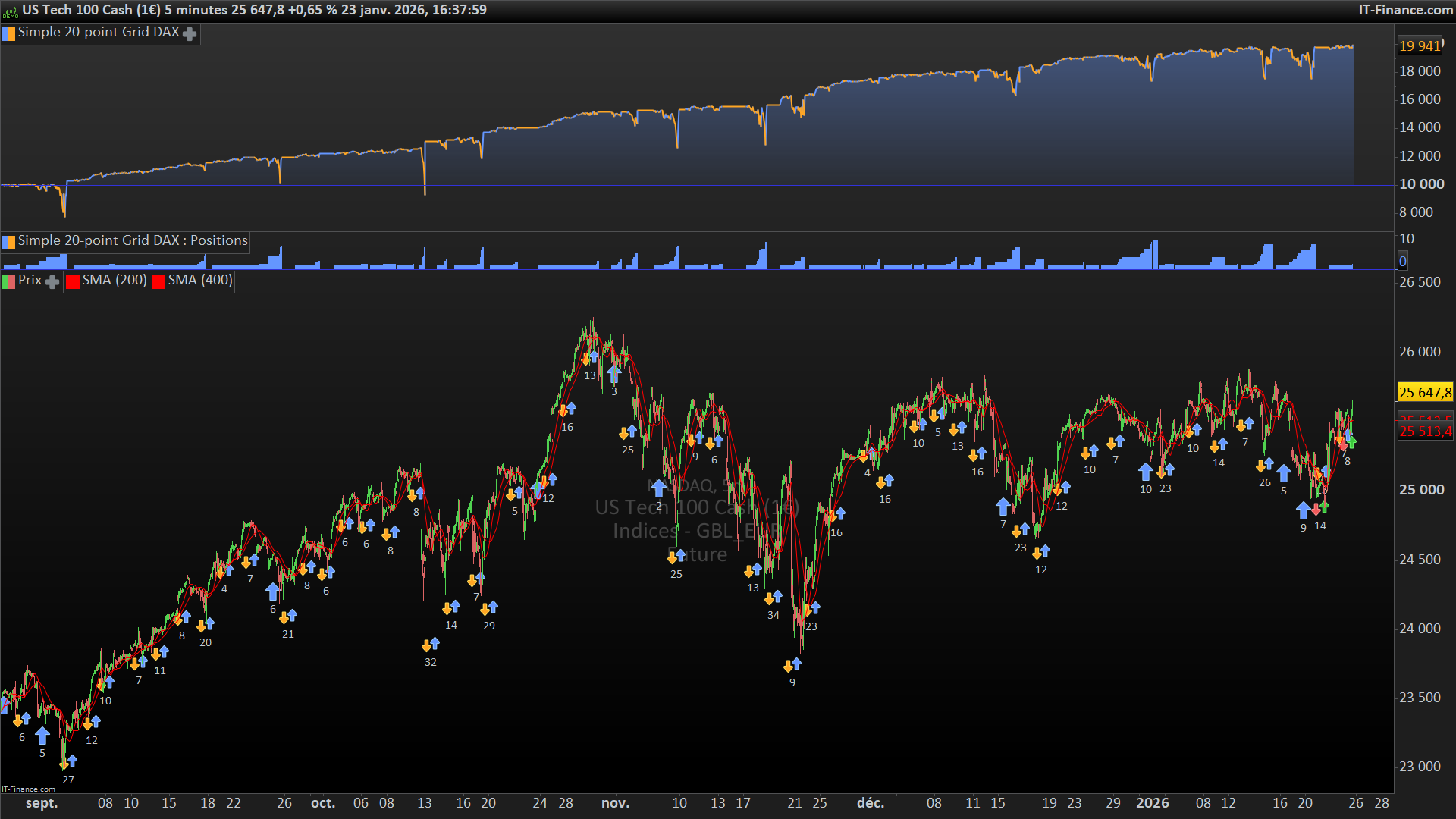
Task: Click the red SMA (400) color square
Action: pyautogui.click(x=158, y=281)
